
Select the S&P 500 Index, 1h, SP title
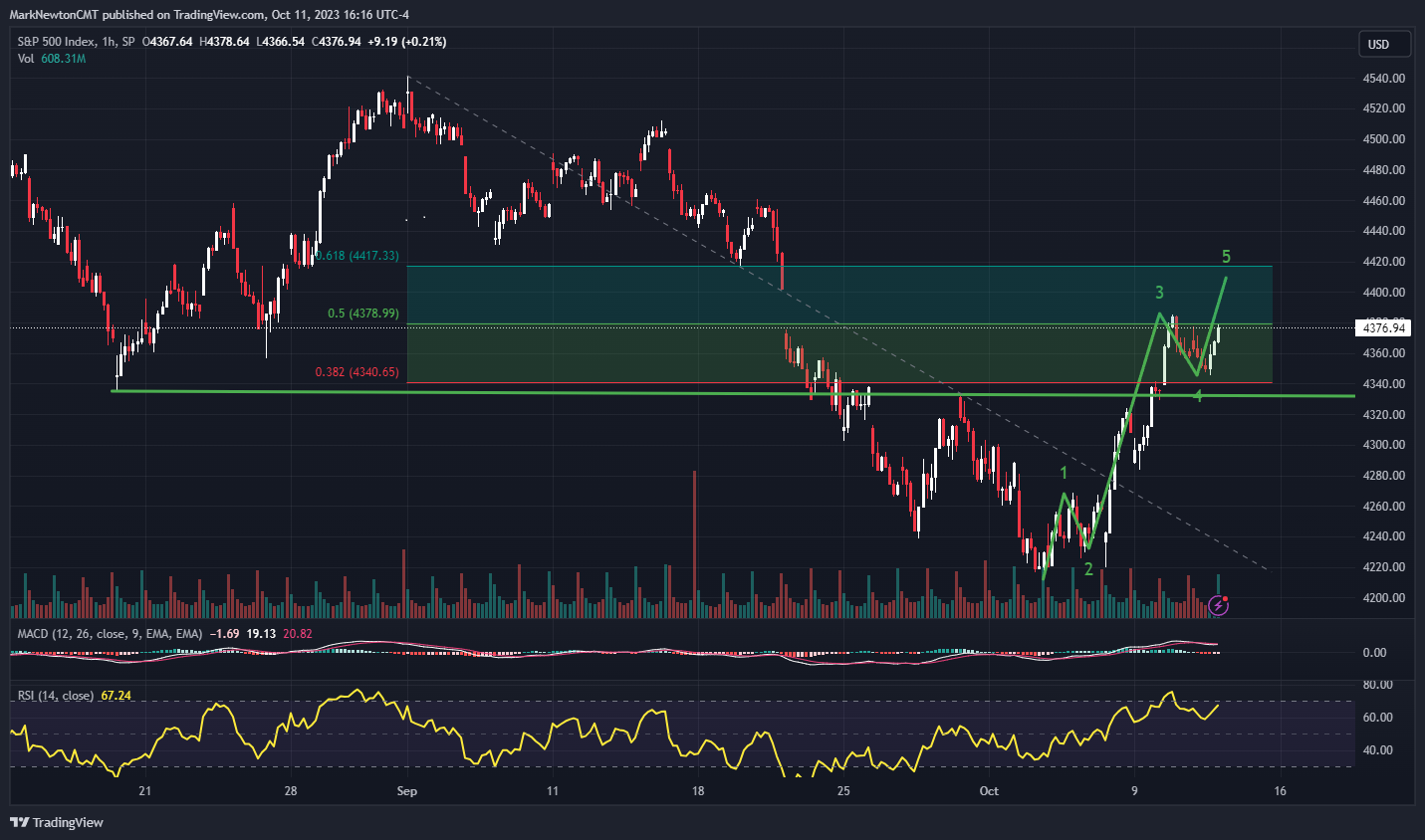pyautogui.click(x=76, y=42)
